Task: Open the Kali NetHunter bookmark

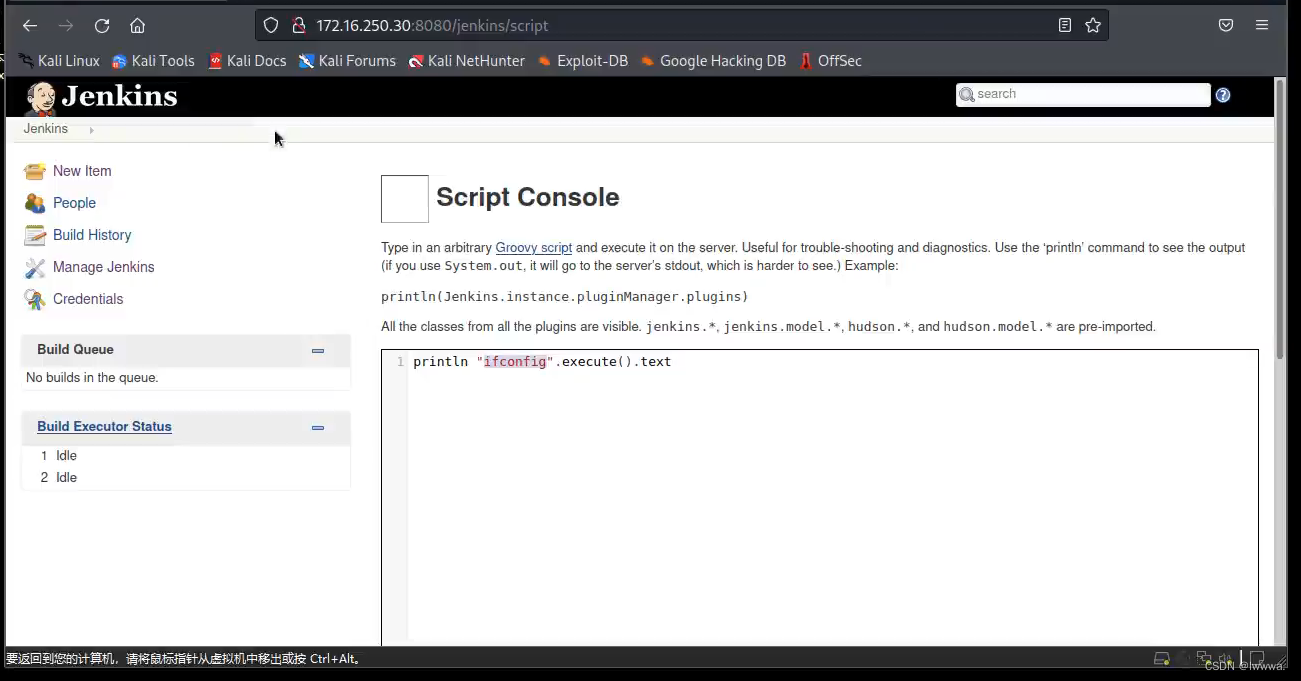Action: point(466,61)
